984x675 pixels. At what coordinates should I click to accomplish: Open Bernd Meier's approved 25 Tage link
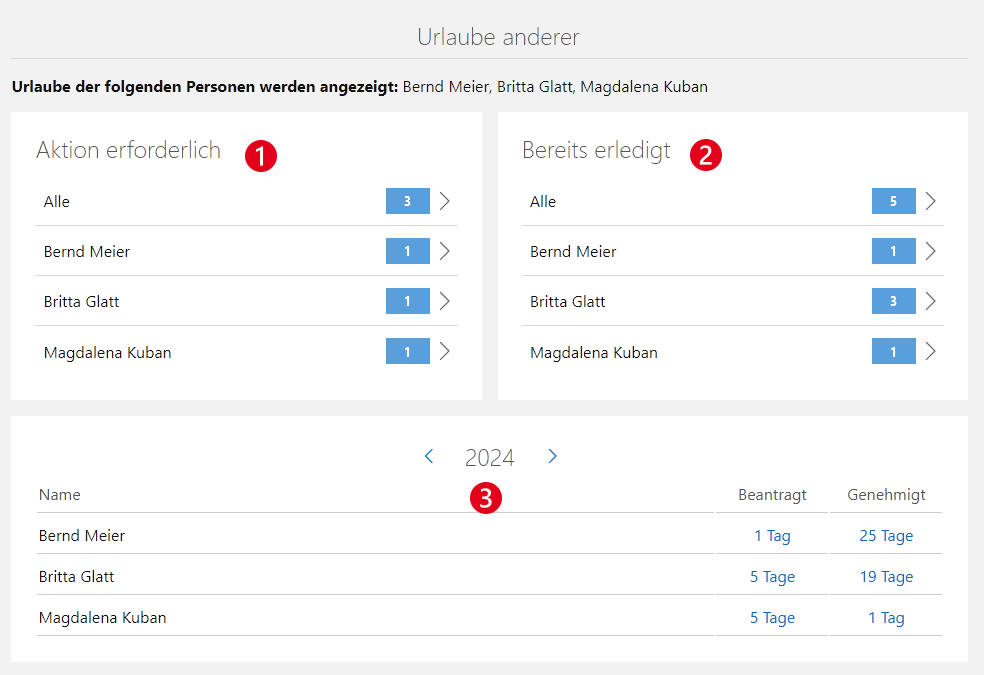tap(886, 536)
